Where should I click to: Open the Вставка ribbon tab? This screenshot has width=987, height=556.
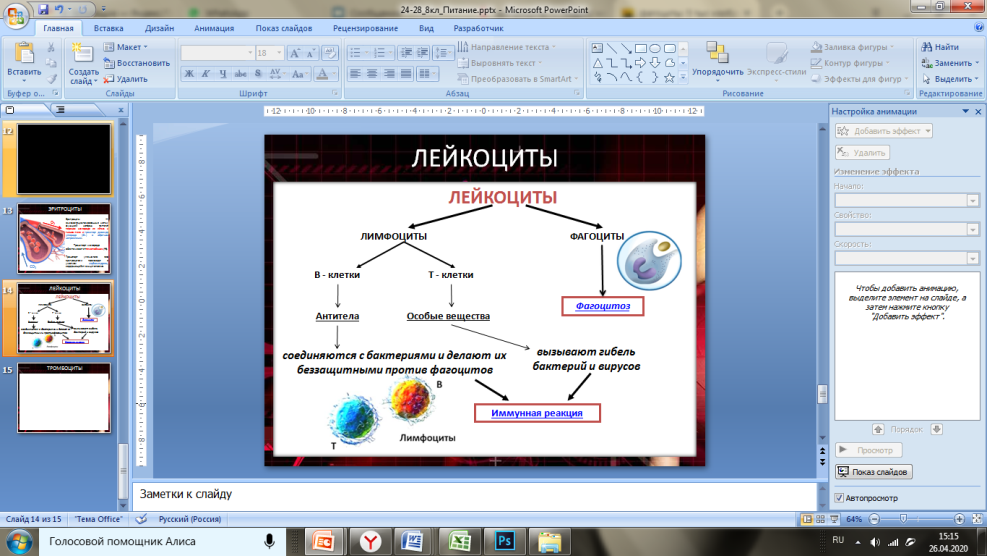coord(107,29)
